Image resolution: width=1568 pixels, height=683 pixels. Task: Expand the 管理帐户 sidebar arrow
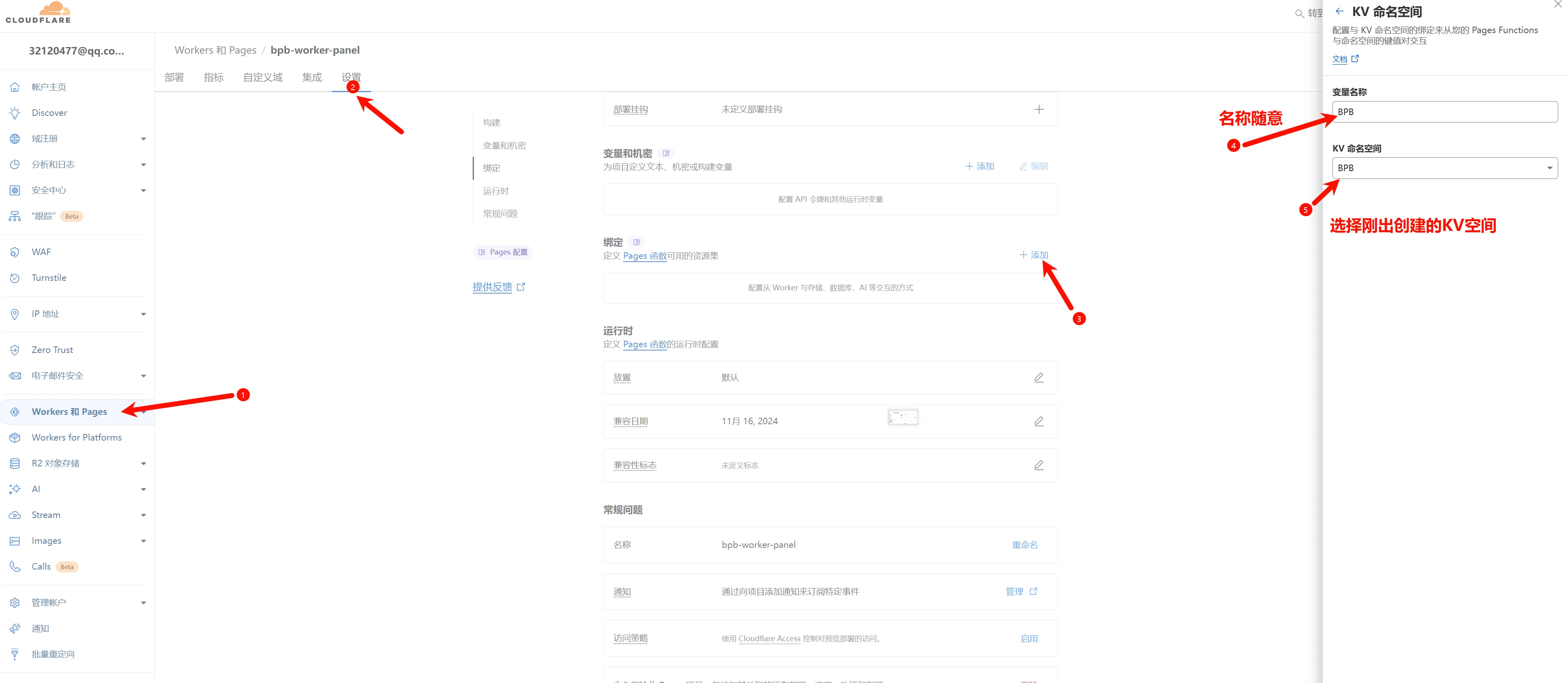(144, 603)
